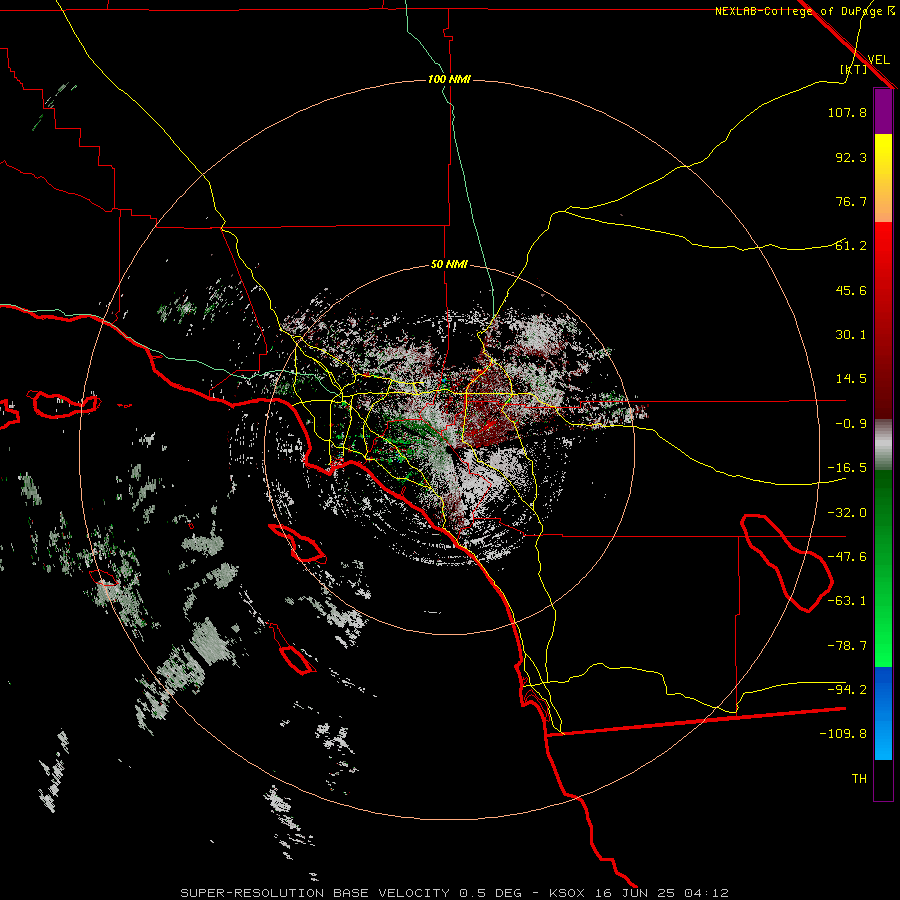This screenshot has width=900, height=900.
Task: Select the 30.1 scale value
Action: point(851,335)
